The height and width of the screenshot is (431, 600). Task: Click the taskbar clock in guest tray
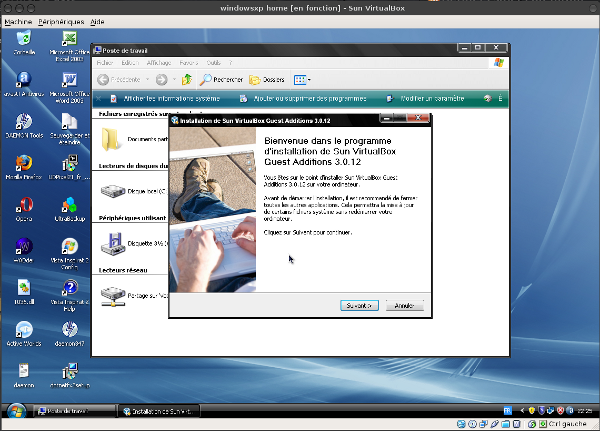coord(585,411)
